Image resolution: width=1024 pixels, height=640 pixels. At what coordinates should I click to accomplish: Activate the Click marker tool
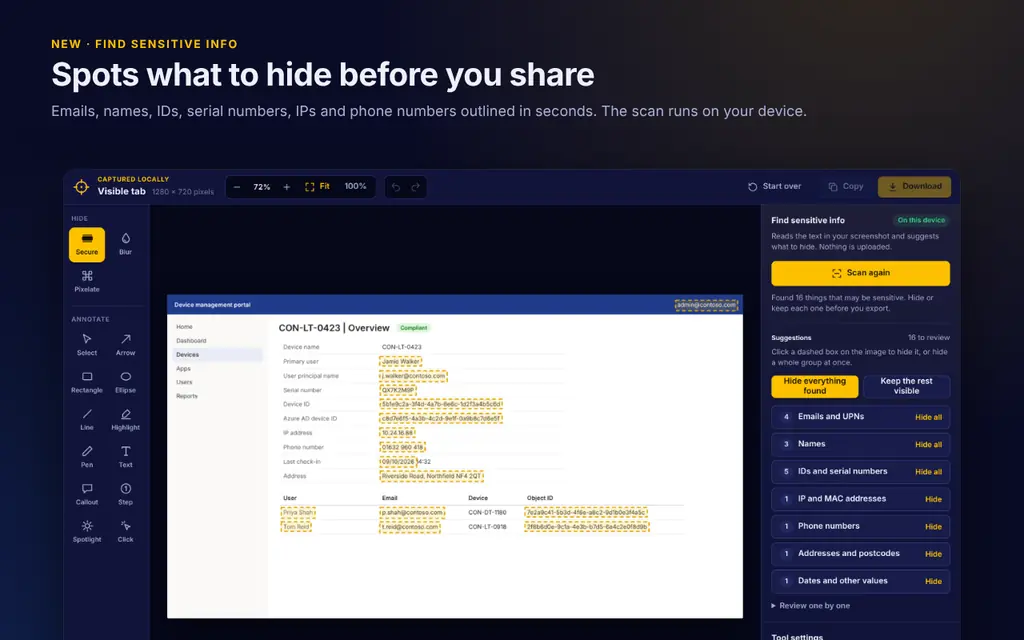pos(125,532)
